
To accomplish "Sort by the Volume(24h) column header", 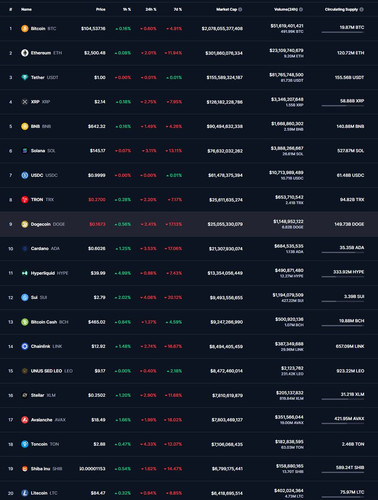I will pos(286,9).
